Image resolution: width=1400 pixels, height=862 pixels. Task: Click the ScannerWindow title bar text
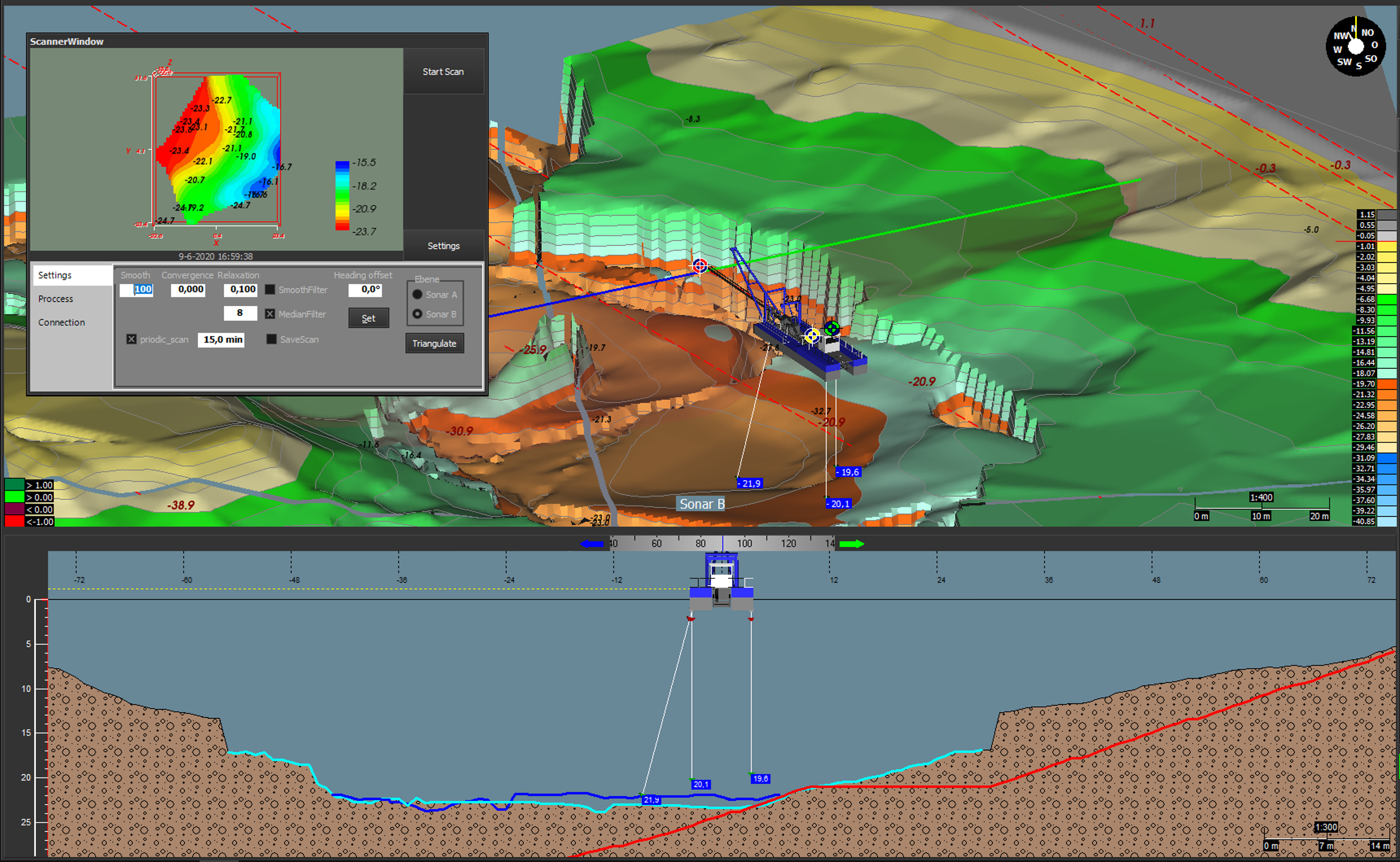point(67,41)
